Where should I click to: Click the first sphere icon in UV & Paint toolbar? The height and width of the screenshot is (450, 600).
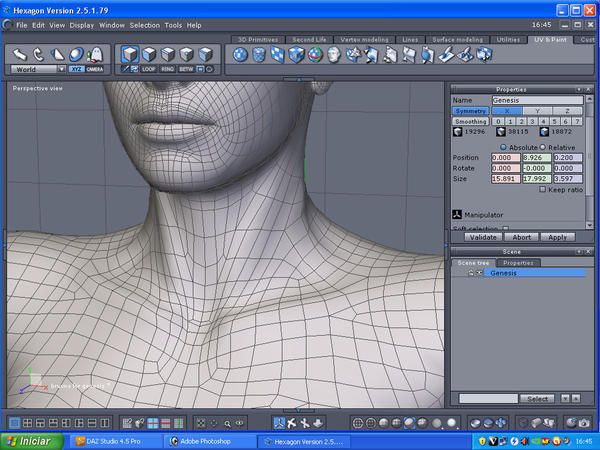click(x=241, y=54)
